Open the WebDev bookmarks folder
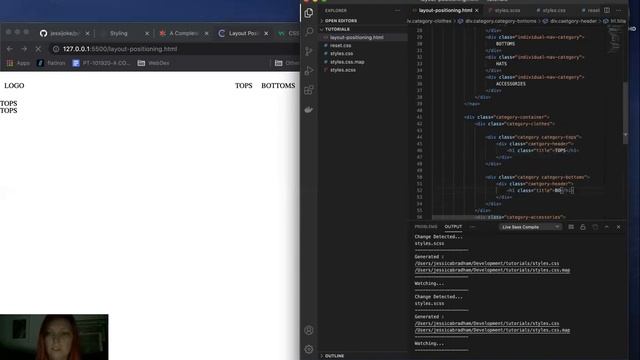Image resolution: width=640 pixels, height=360 pixels. click(x=153, y=63)
